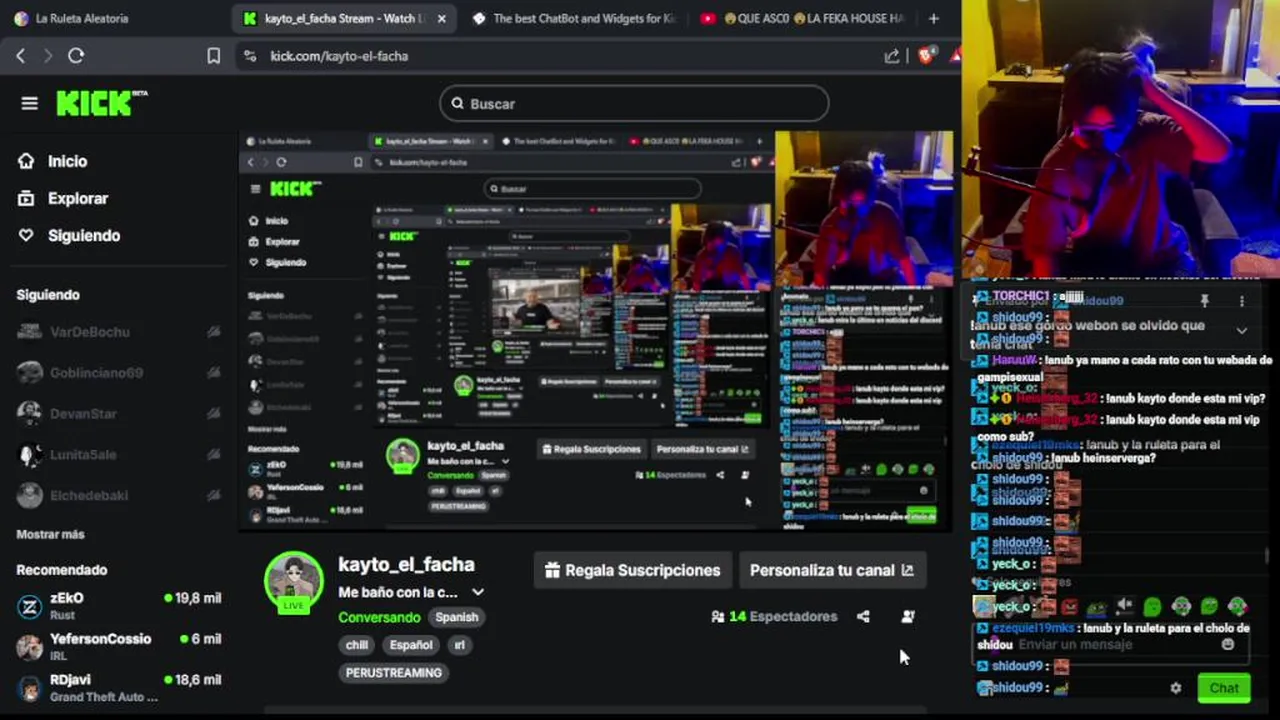Click the pin icon on pinned message
Viewport: 1280px width, 720px height.
click(1205, 301)
